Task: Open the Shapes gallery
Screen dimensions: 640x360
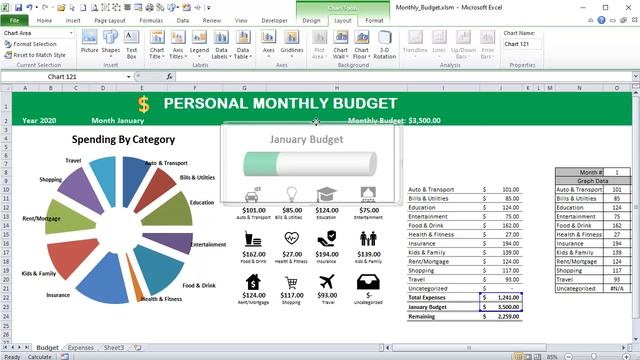Action: pos(111,42)
